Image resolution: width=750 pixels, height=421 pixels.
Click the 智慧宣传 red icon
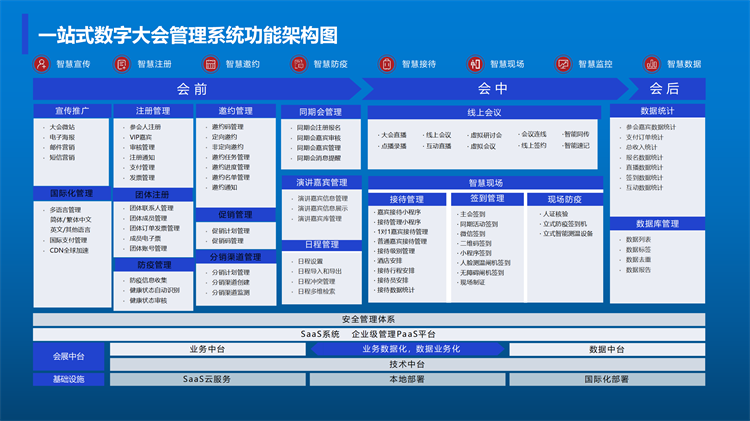point(42,64)
